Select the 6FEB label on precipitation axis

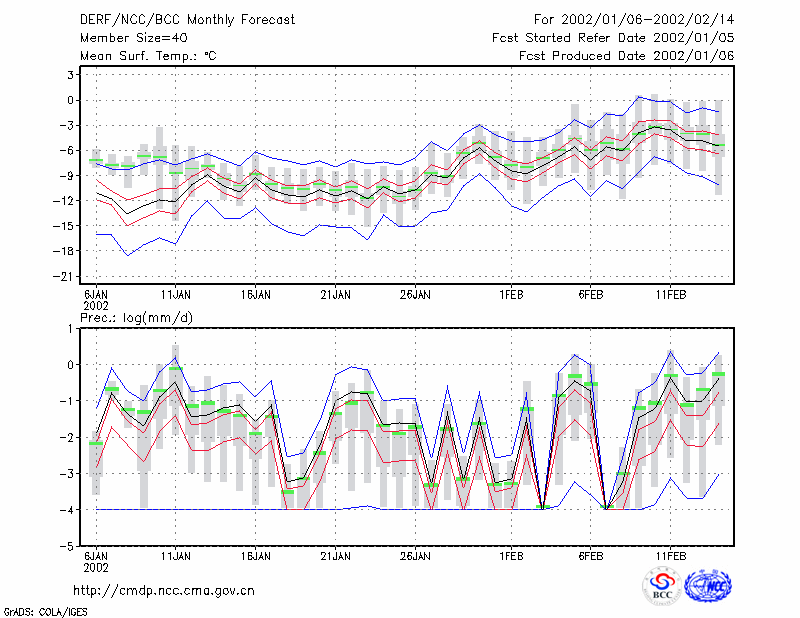pos(591,556)
